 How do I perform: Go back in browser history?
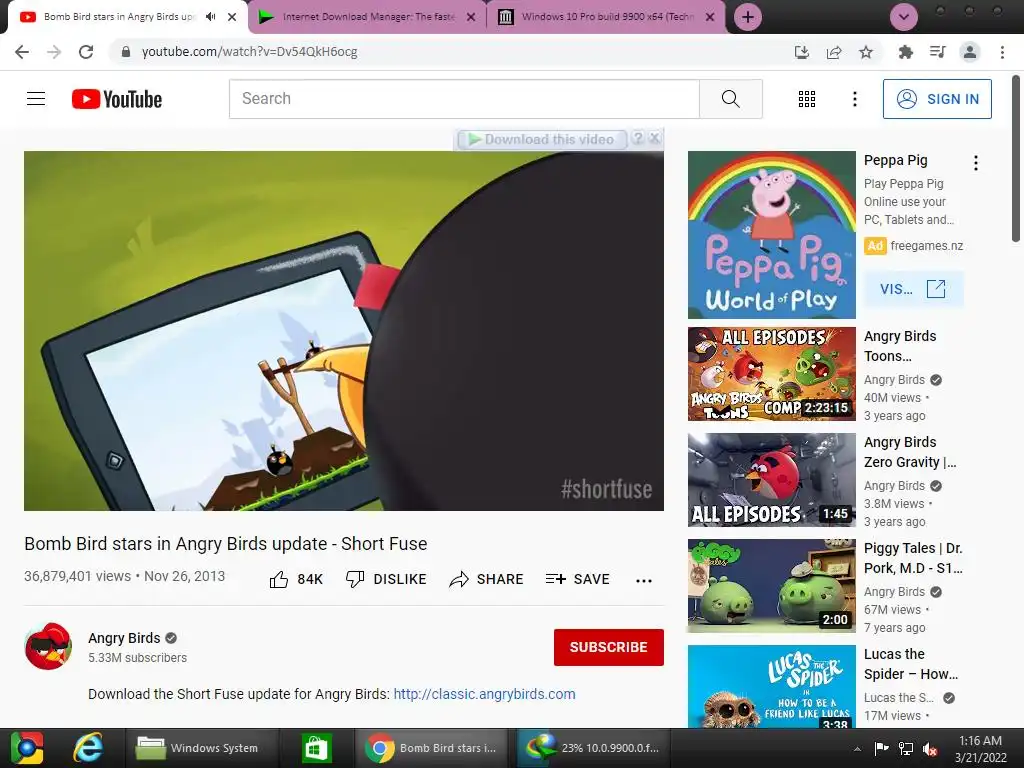(x=22, y=52)
